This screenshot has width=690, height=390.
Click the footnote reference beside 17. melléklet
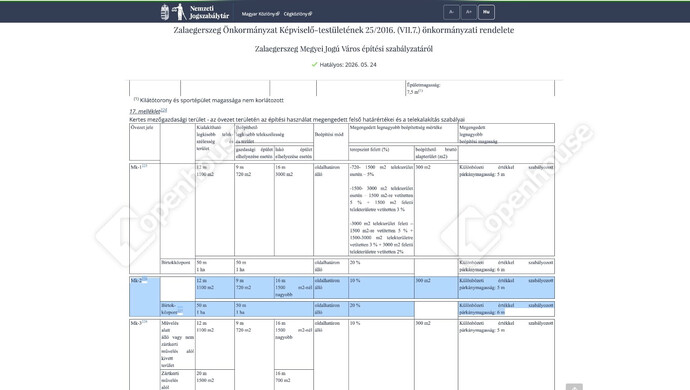pos(164,110)
